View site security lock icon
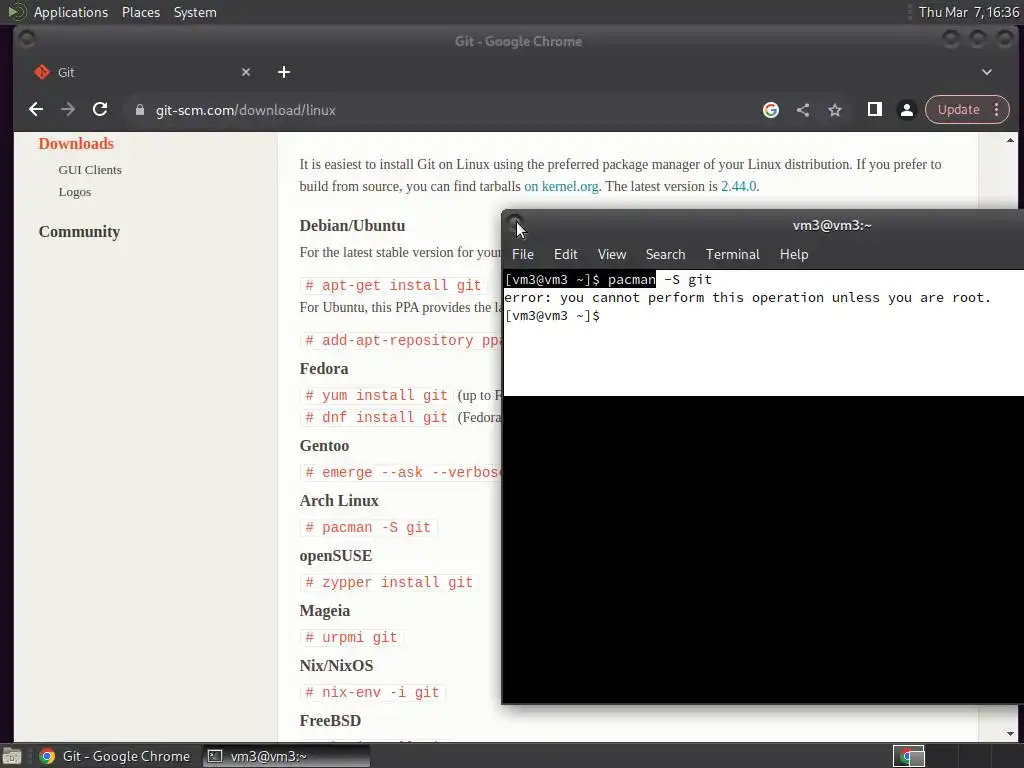1024x768 pixels. (x=139, y=110)
